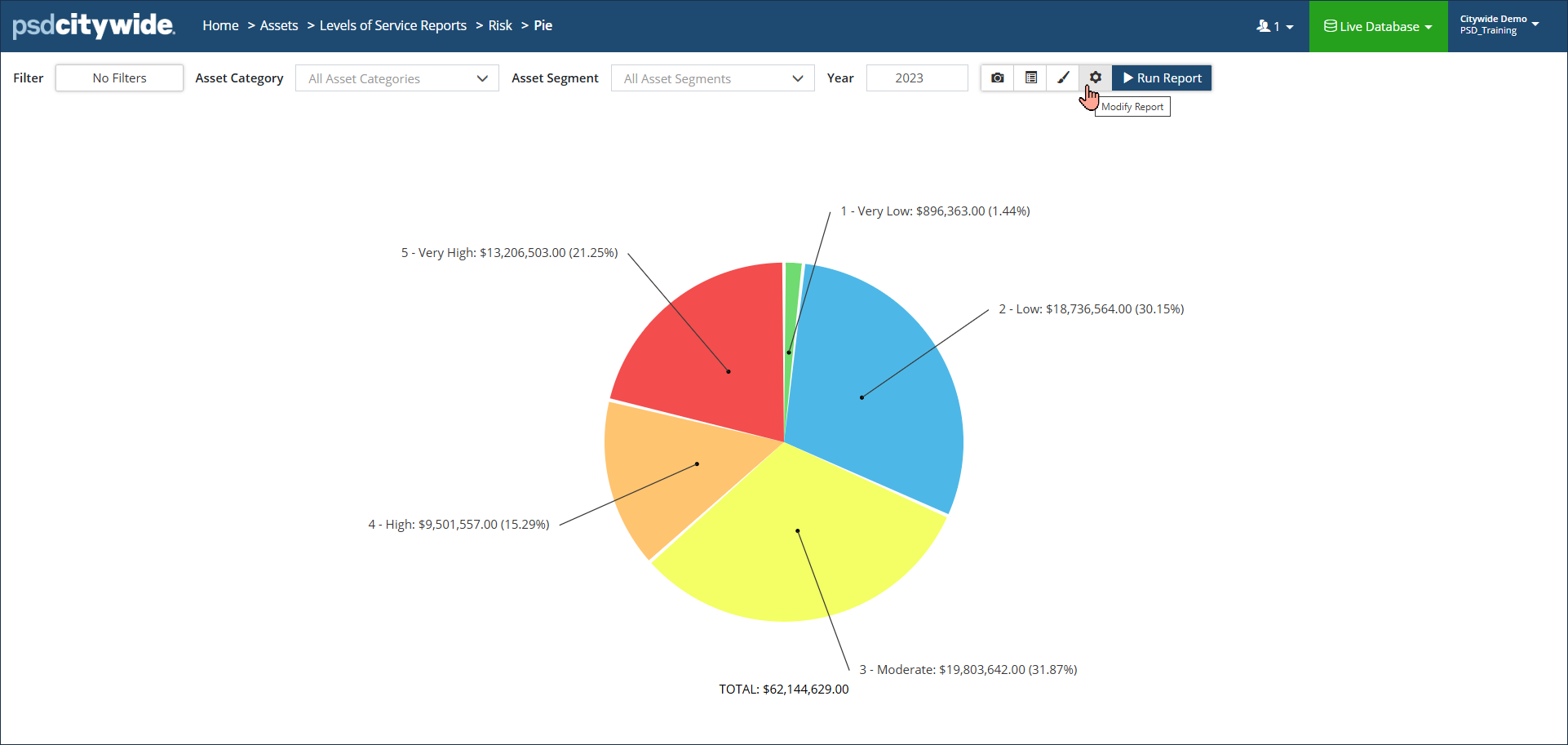
Task: Click the 'Asset Category' label
Action: coord(239,78)
